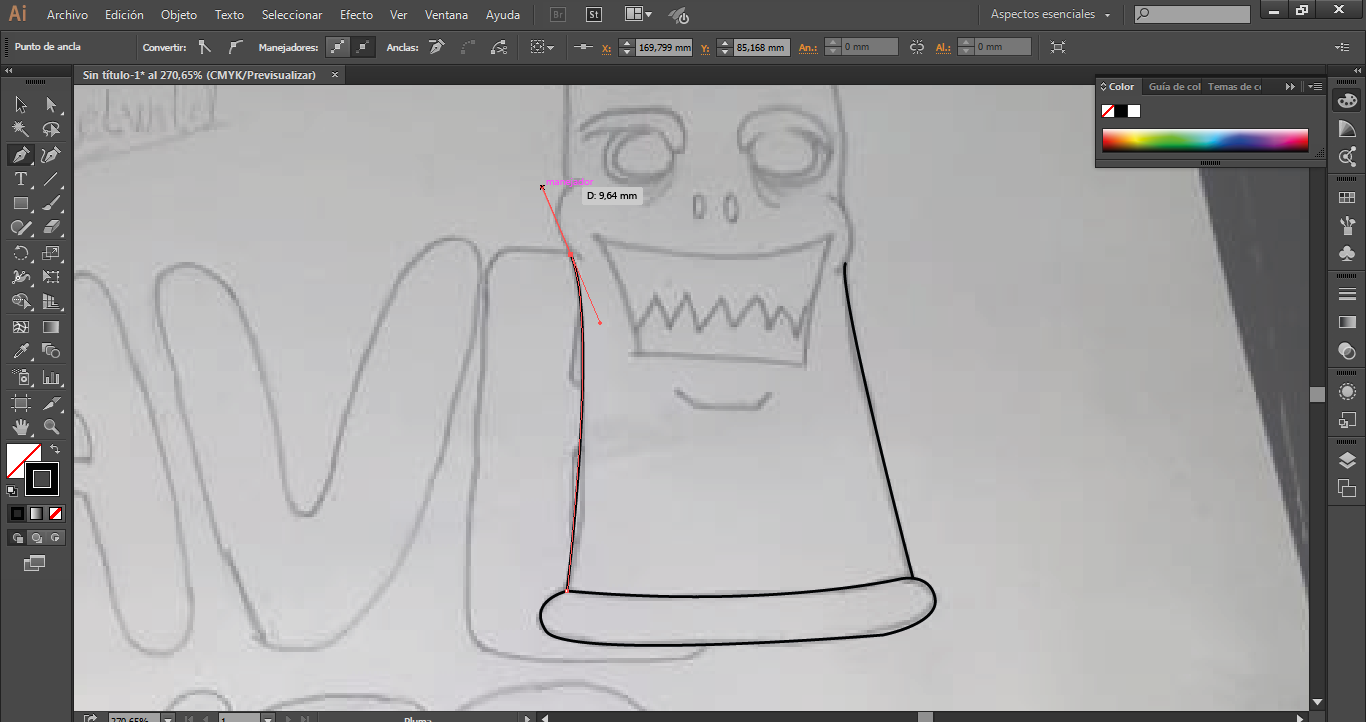The height and width of the screenshot is (722, 1366).
Task: Convert selected anchor points to corner
Action: tap(205, 47)
